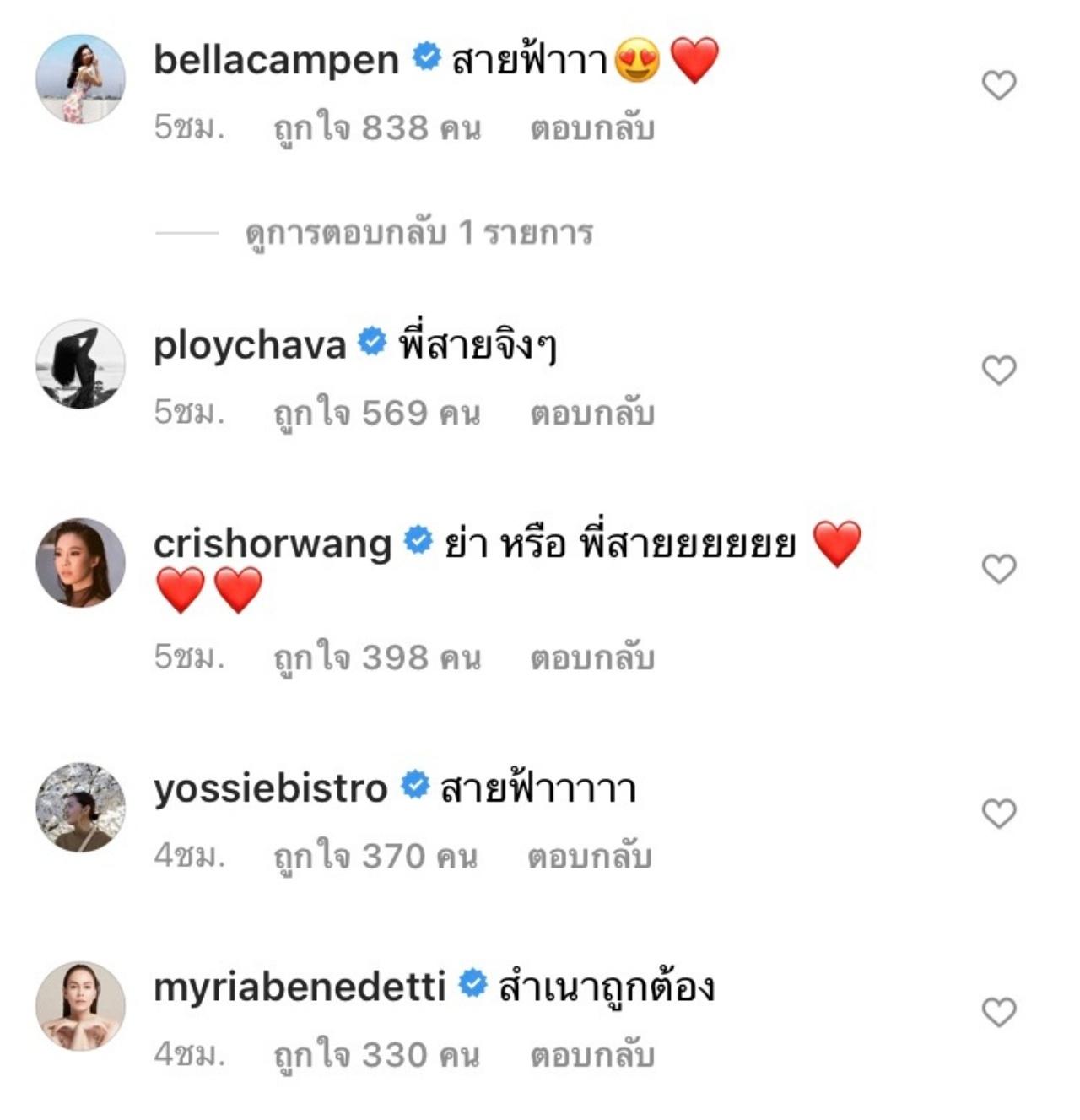View the 838 likes on bellacampen's comment
Screen dimensions: 1080x1120
pos(377,128)
